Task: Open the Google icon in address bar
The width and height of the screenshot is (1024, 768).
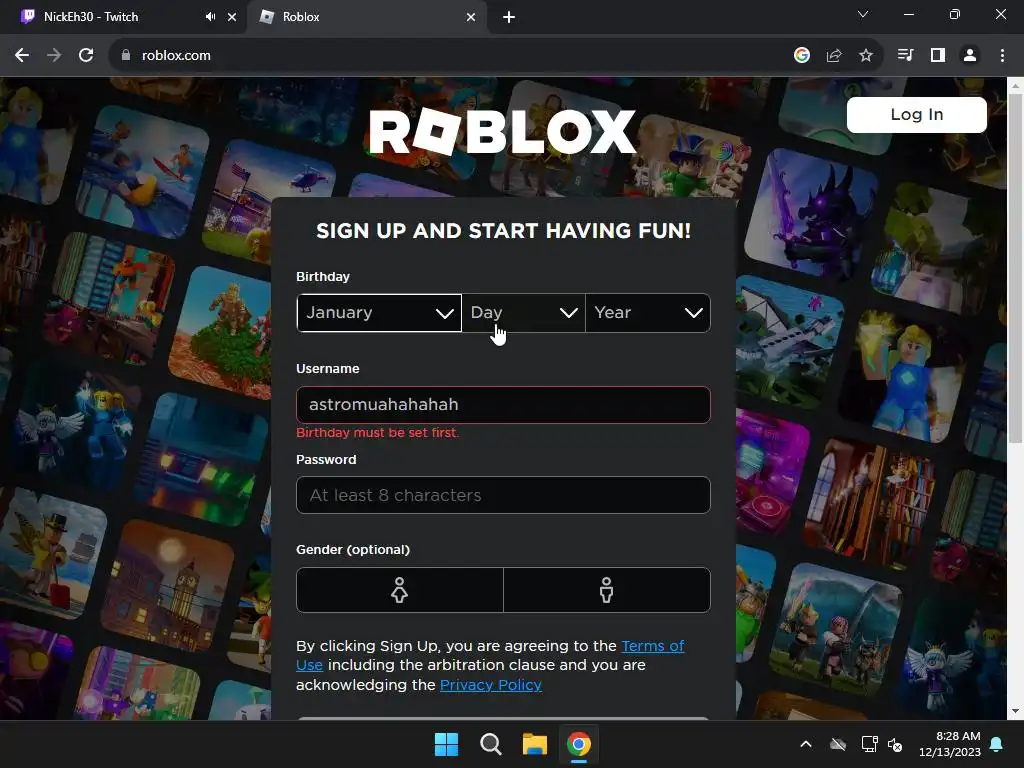Action: click(x=801, y=56)
